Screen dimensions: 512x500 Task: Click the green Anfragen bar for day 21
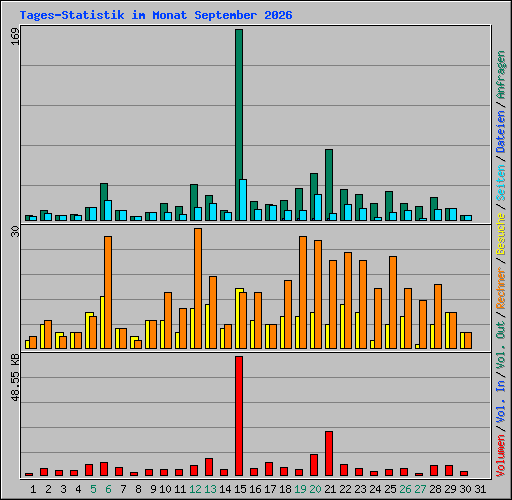[329, 185]
